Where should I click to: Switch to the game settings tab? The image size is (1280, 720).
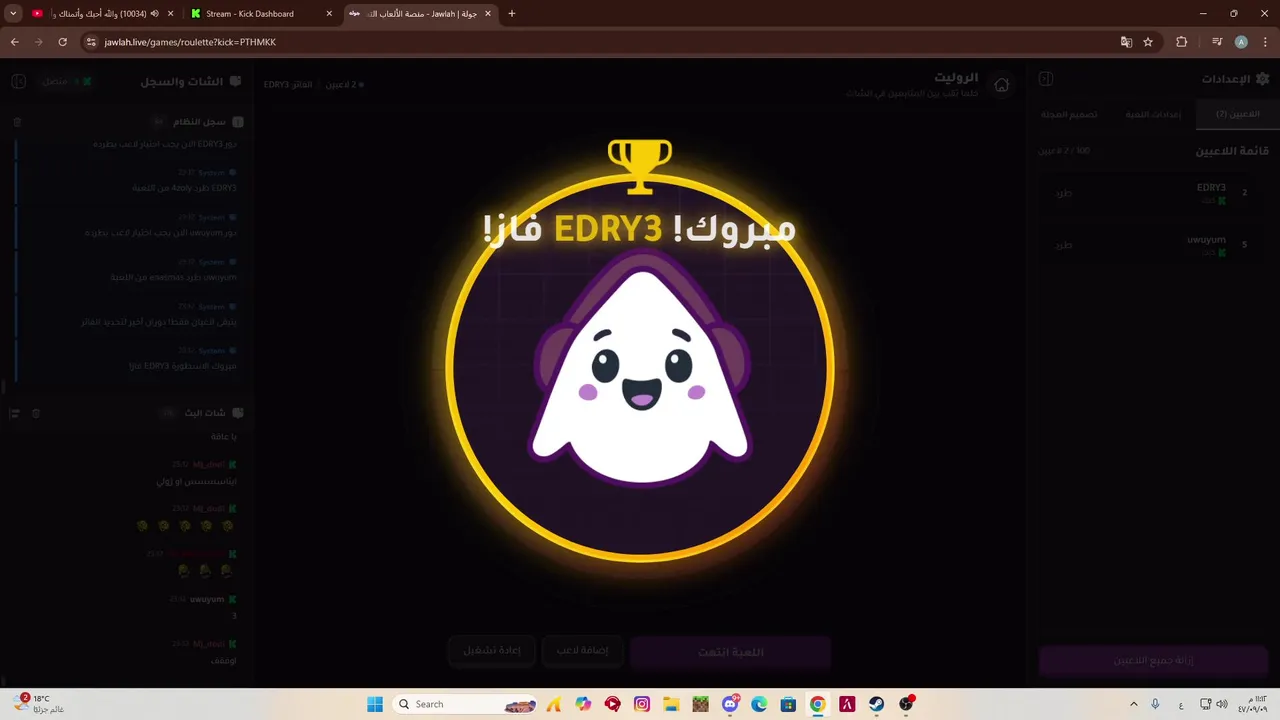coord(1153,114)
